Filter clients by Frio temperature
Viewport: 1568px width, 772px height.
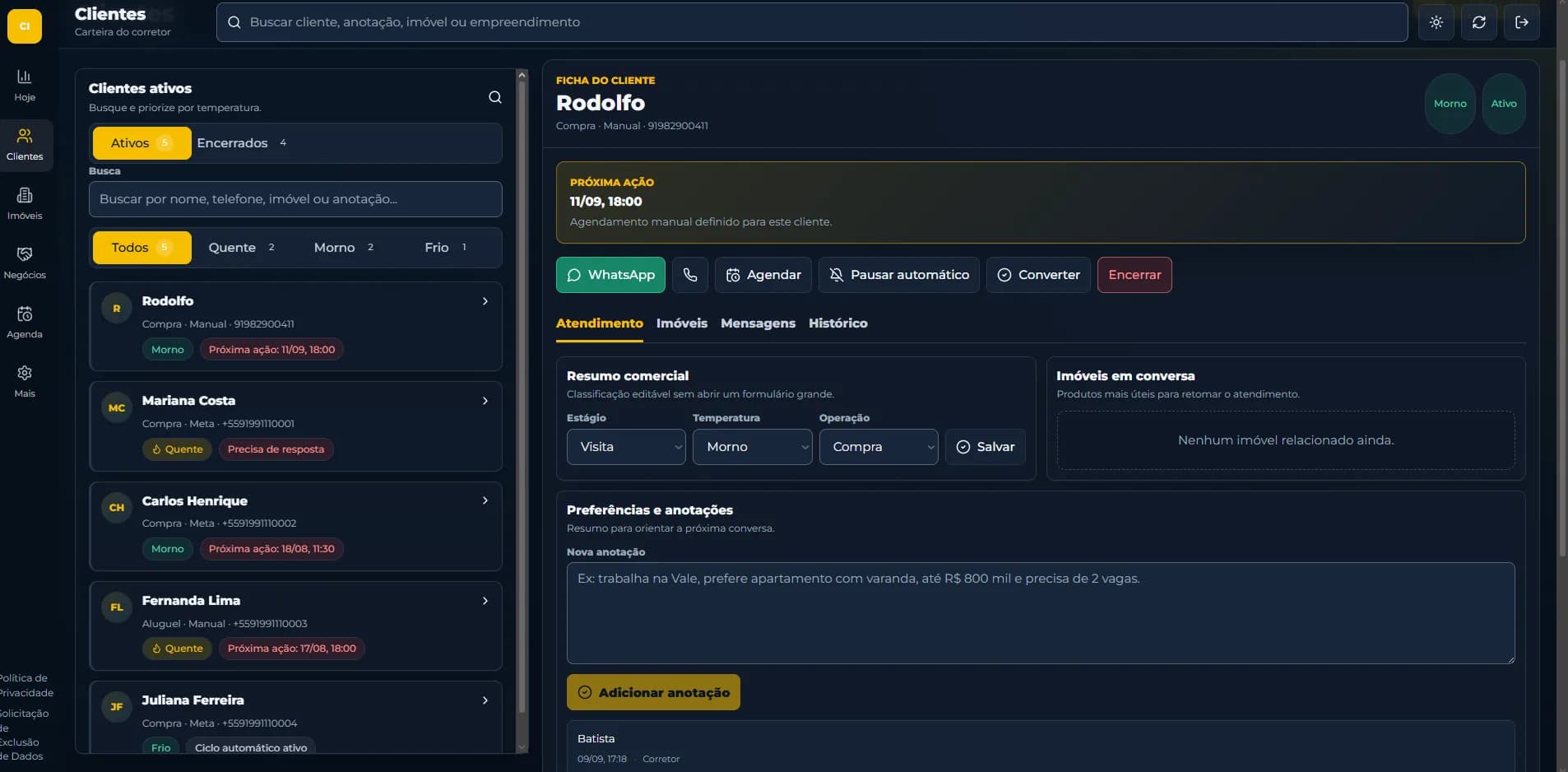pyautogui.click(x=446, y=248)
